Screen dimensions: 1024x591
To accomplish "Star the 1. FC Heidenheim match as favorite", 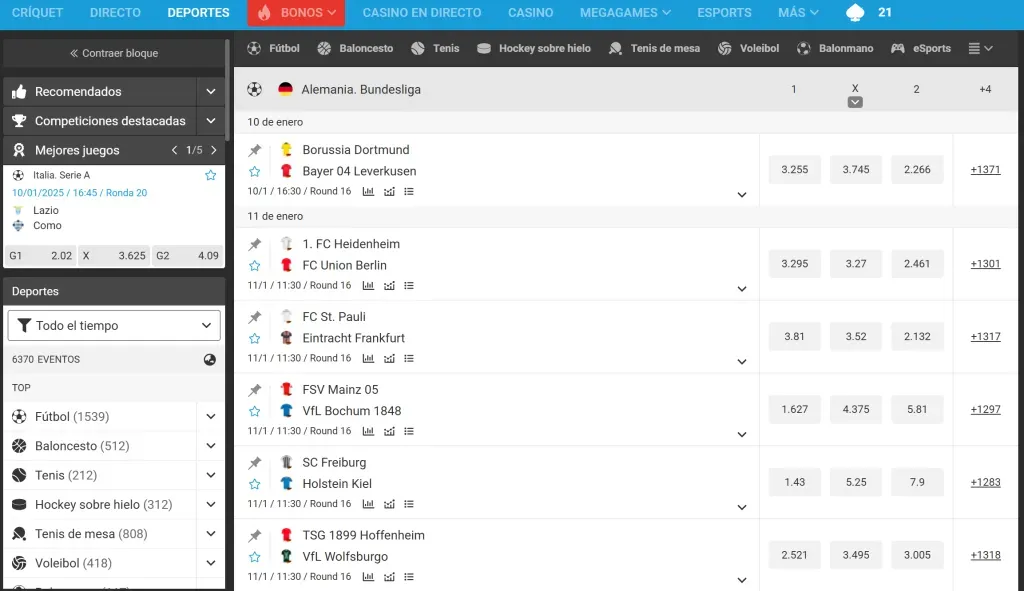I will [x=255, y=266].
